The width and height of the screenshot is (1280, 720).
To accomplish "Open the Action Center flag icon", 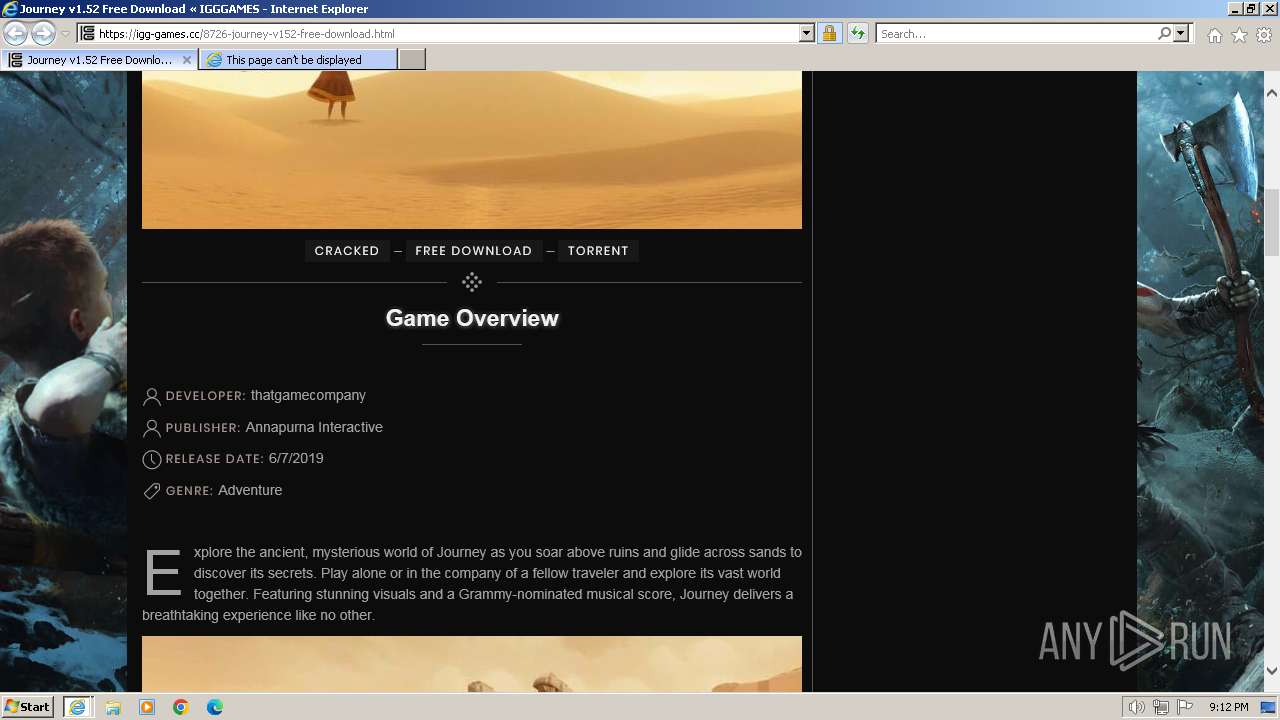I will click(x=1184, y=707).
